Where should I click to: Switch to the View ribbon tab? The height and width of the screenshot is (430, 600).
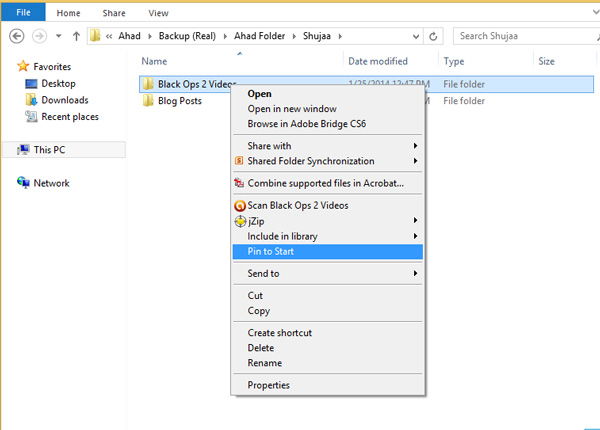pos(158,13)
